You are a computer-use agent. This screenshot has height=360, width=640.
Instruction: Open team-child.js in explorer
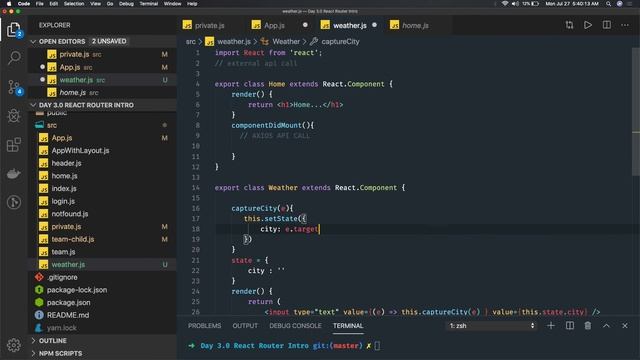pos(73,239)
